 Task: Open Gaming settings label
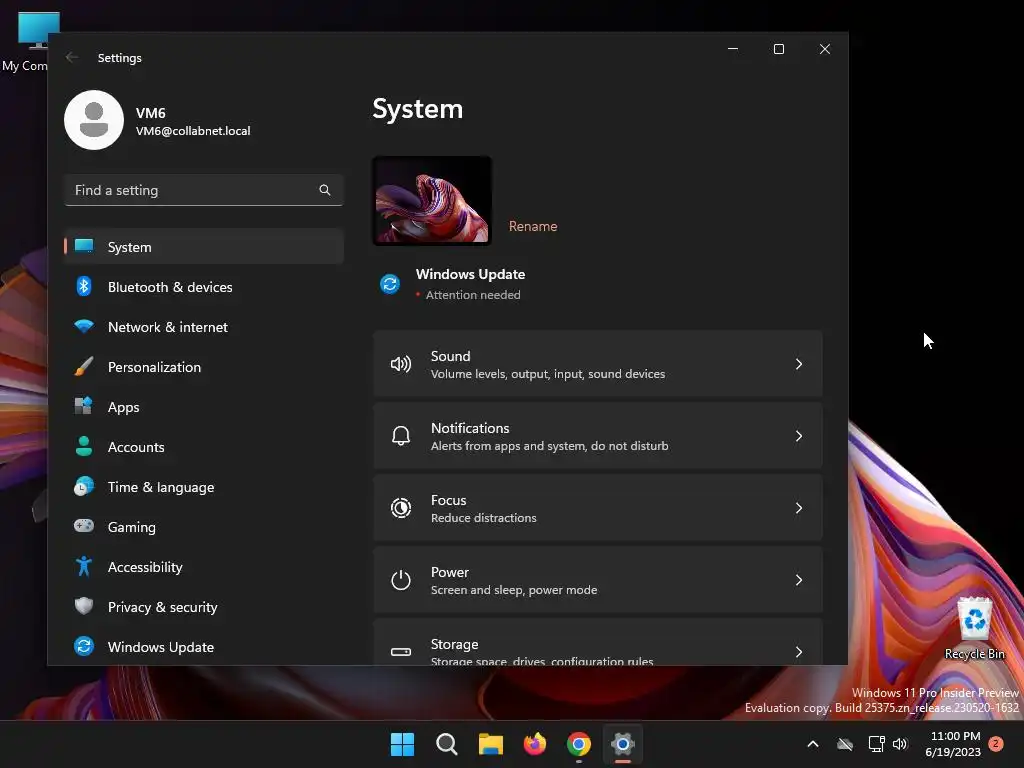(131, 527)
